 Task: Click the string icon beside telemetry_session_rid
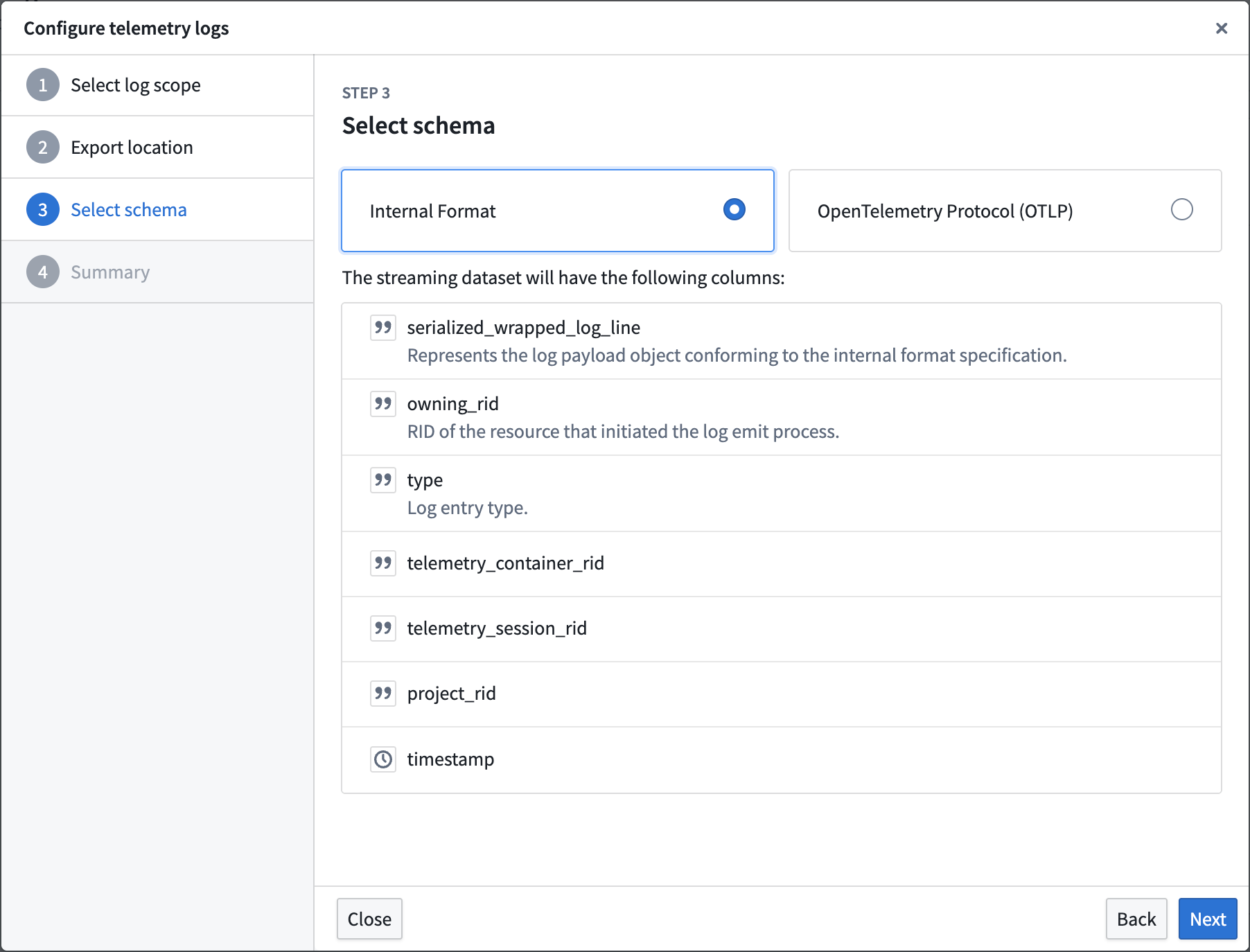click(382, 628)
